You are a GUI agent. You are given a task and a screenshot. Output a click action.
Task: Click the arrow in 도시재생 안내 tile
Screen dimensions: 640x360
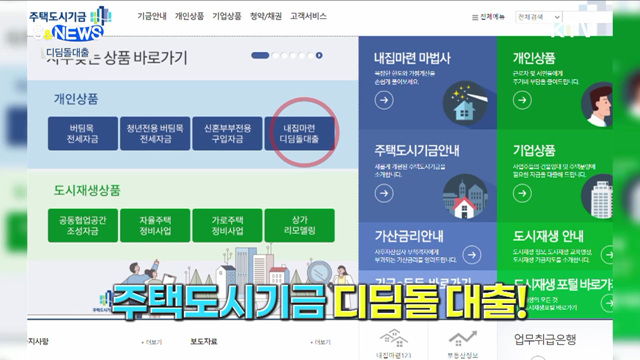[x=608, y=255]
